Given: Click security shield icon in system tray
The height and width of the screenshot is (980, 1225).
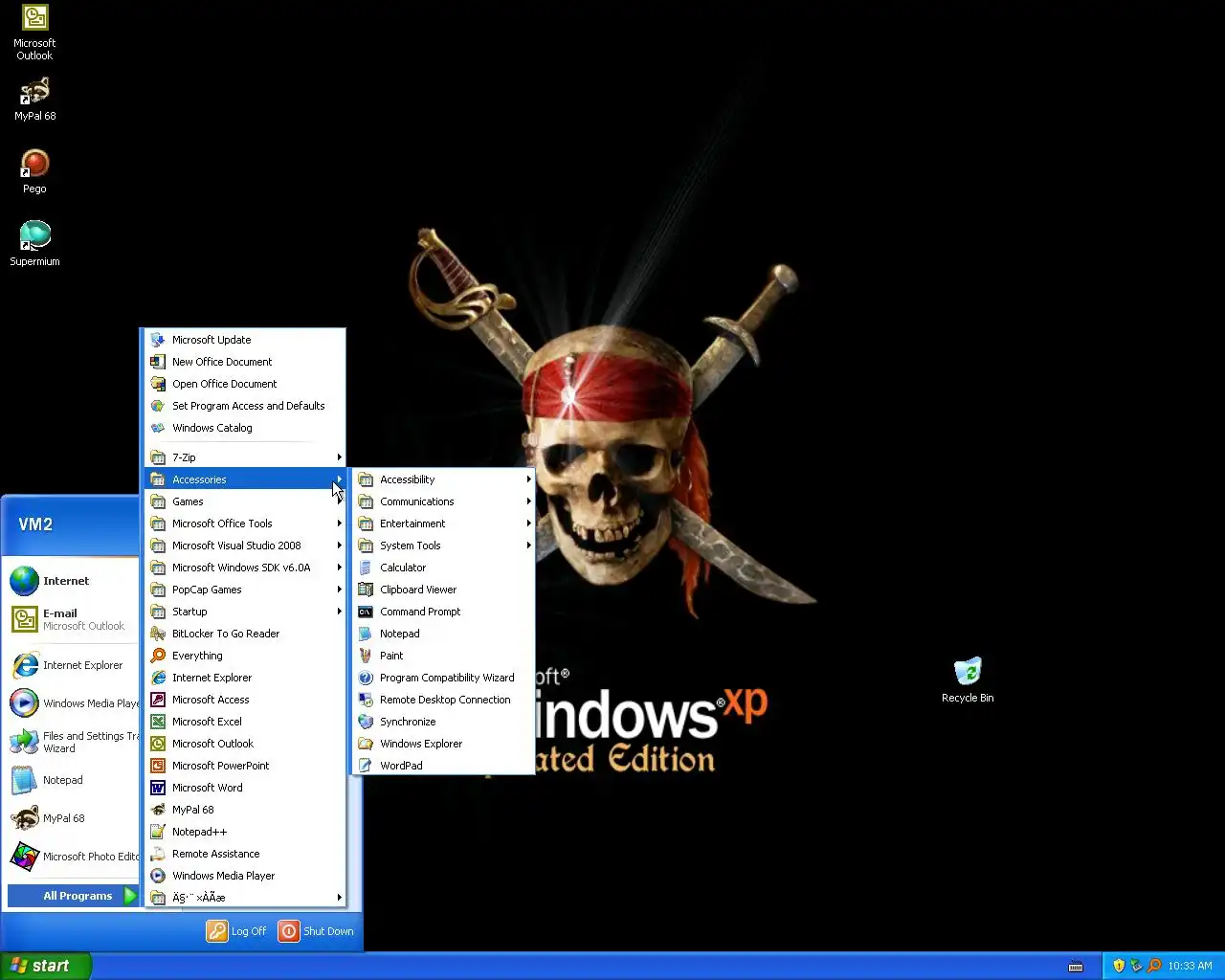Looking at the screenshot, I should pos(1118,966).
